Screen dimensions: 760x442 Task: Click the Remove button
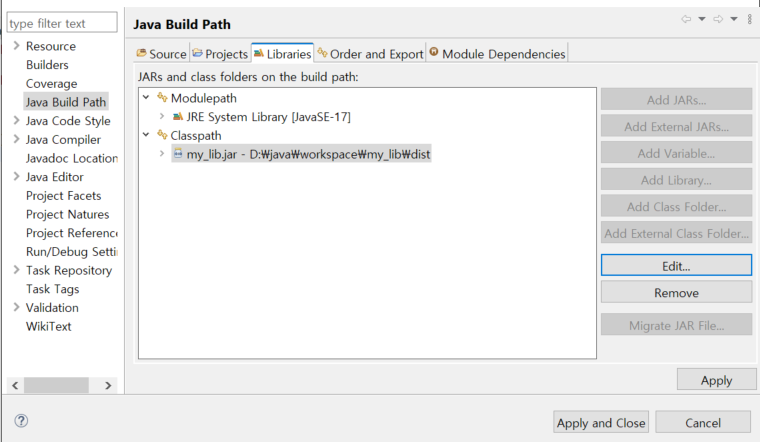point(676,293)
